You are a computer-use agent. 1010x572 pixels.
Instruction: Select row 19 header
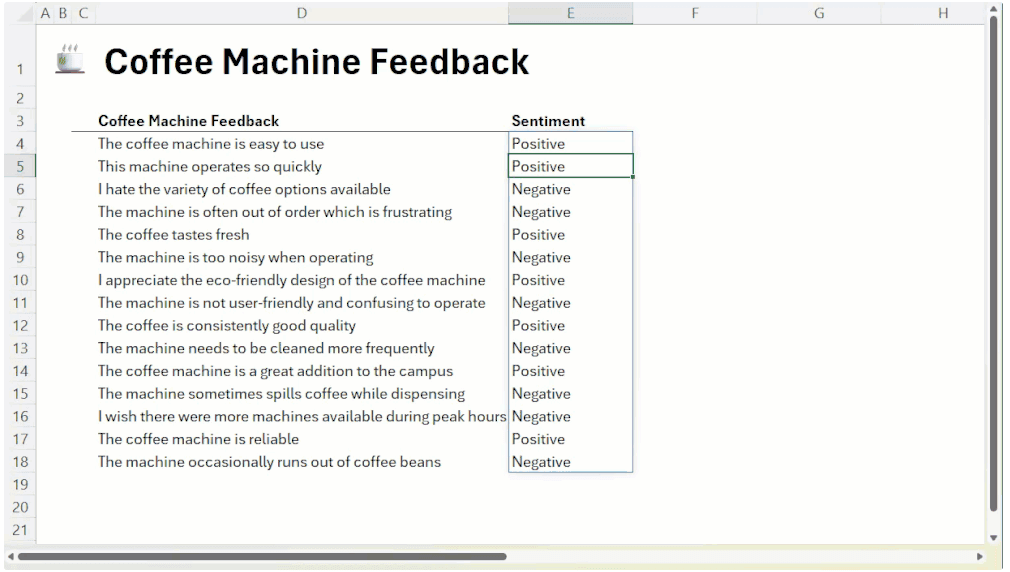pos(20,484)
